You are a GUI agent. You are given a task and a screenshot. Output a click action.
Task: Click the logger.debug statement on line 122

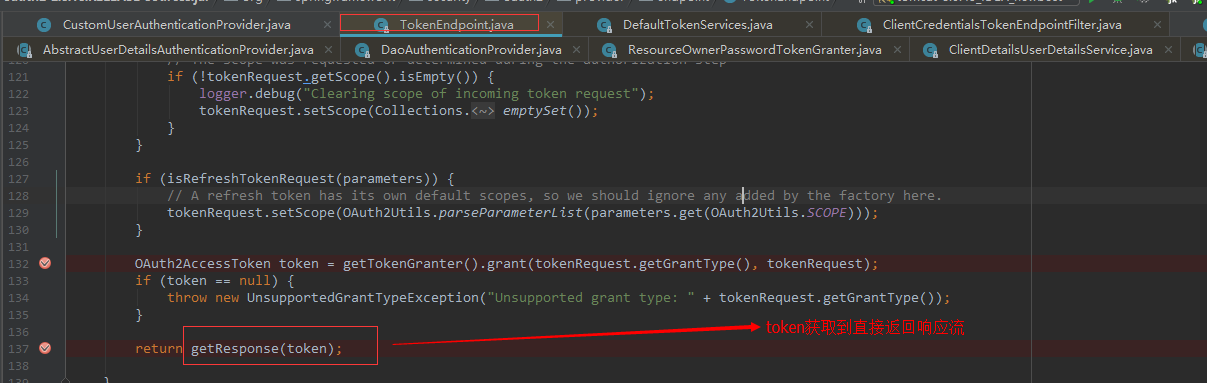426,93
